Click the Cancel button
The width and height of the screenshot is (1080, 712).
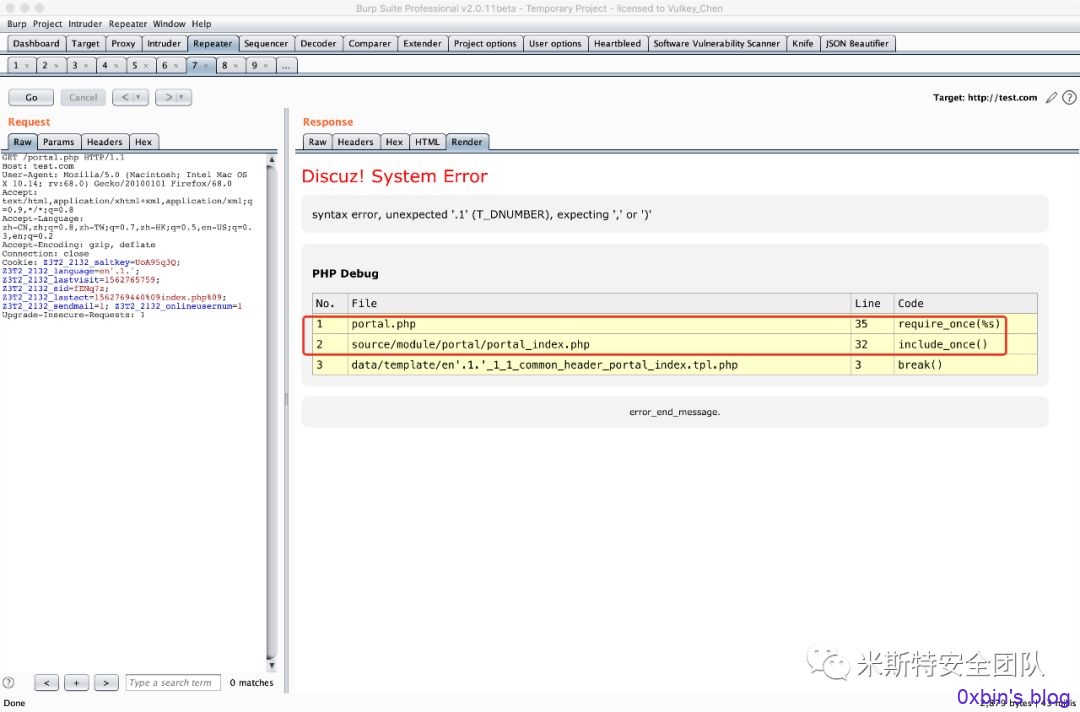(x=83, y=97)
